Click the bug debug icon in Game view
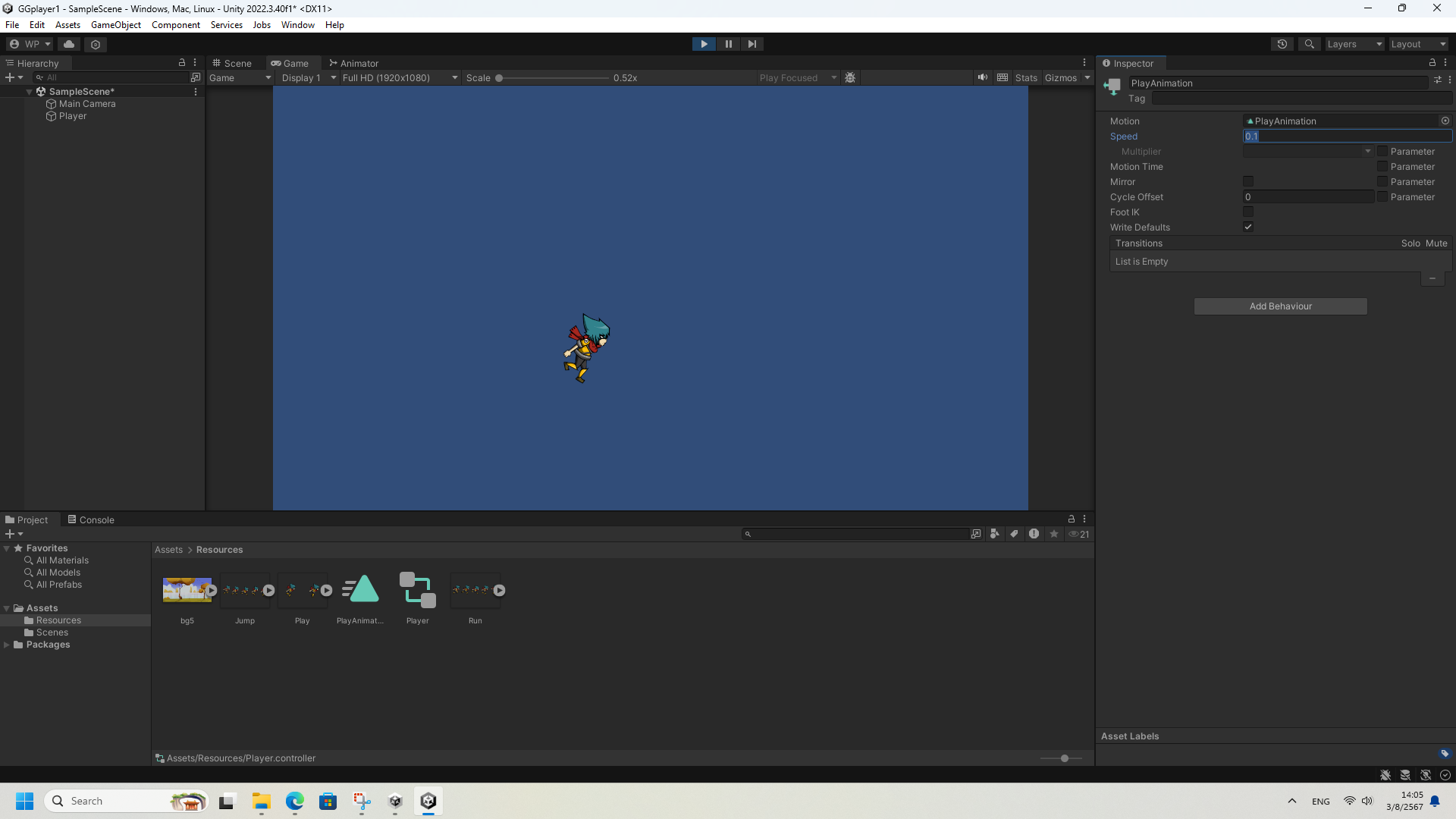Screen dimensions: 1456x819 coord(850,77)
